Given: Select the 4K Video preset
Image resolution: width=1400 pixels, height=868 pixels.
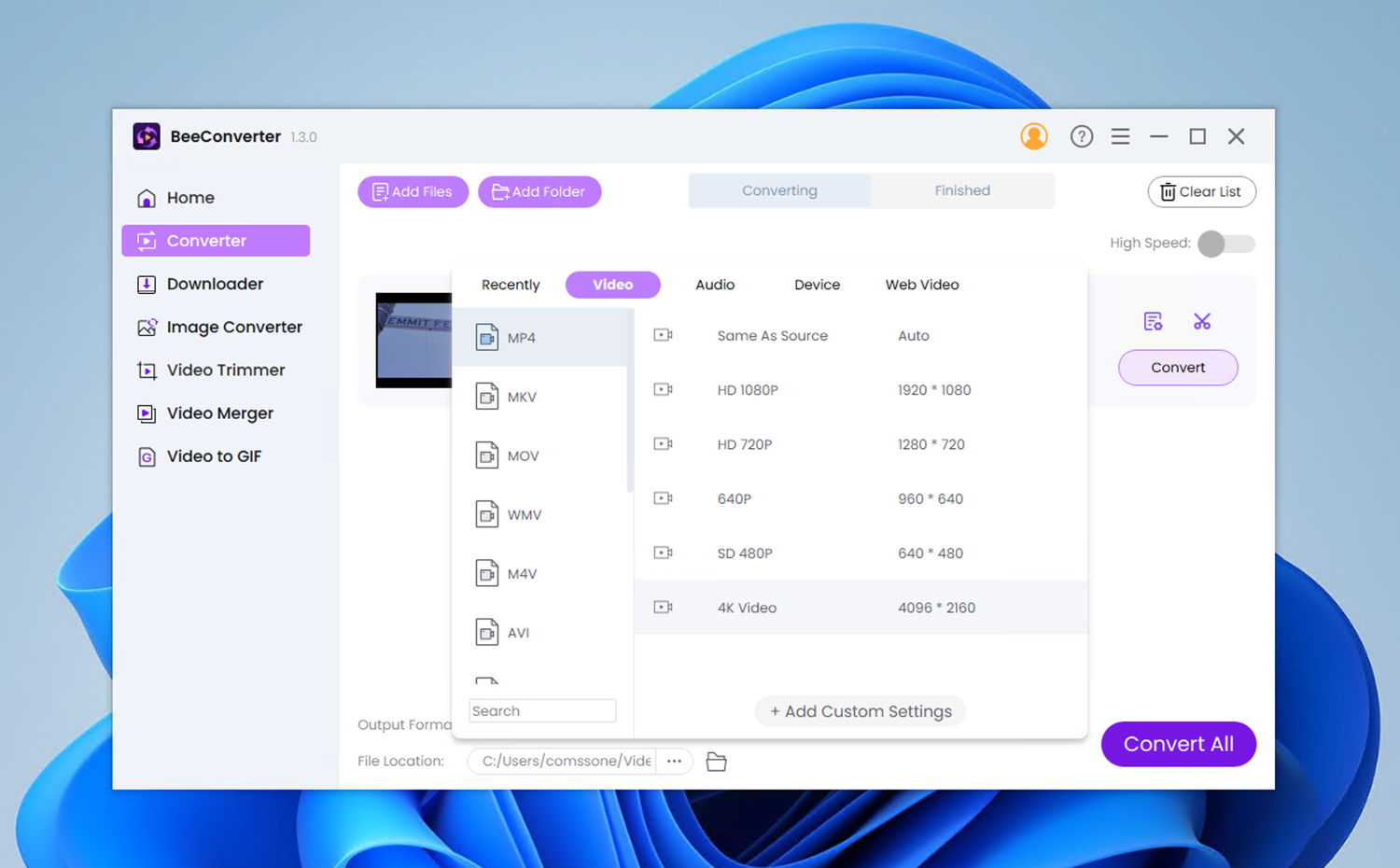Looking at the screenshot, I should pos(861,608).
